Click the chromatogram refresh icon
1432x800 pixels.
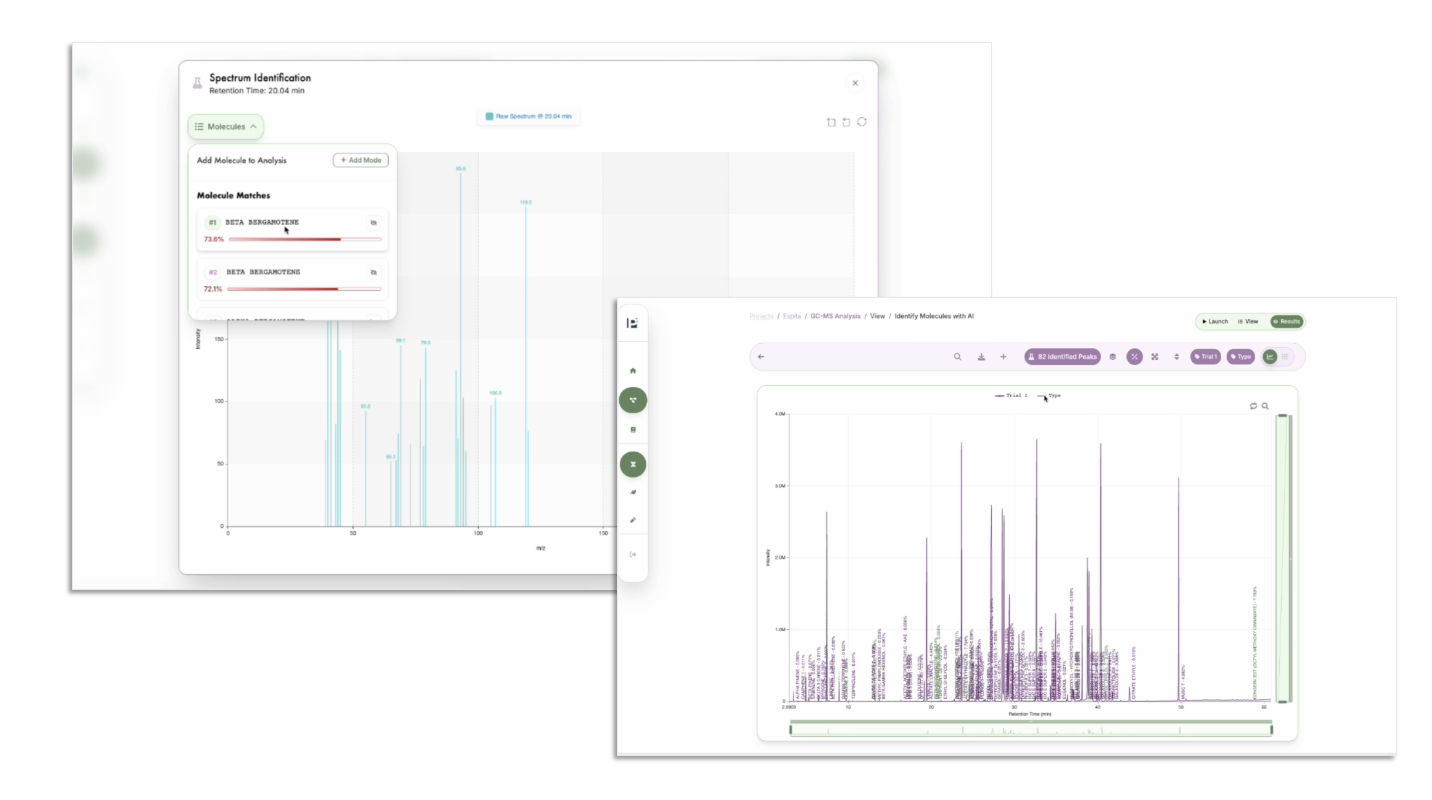[x=1253, y=406]
